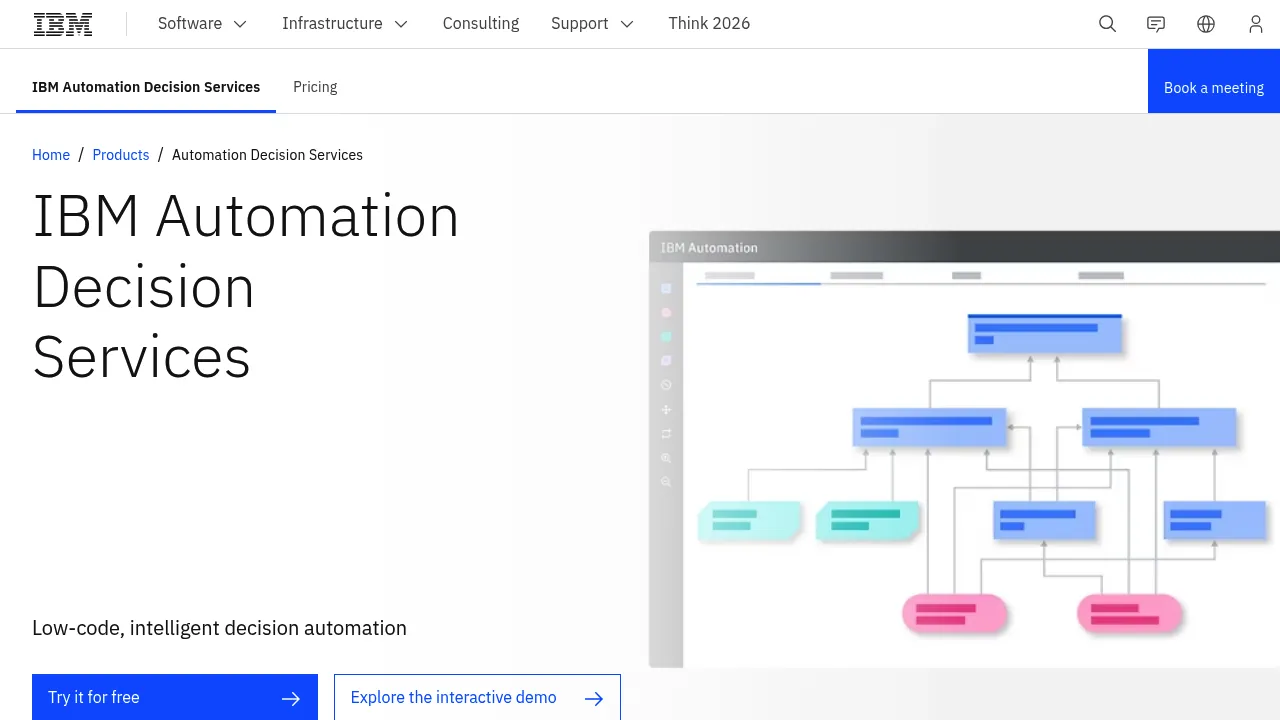Open the Consulting menu item
1280x720 pixels.
(x=481, y=24)
